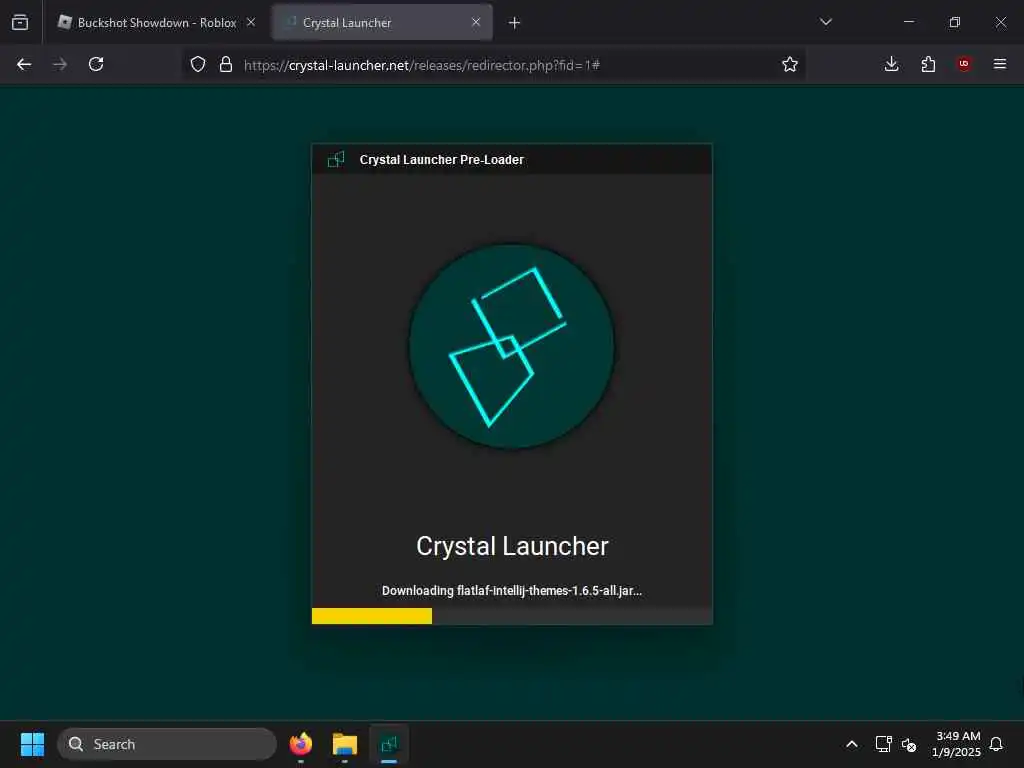Minimize the Firefox window

click(x=908, y=22)
